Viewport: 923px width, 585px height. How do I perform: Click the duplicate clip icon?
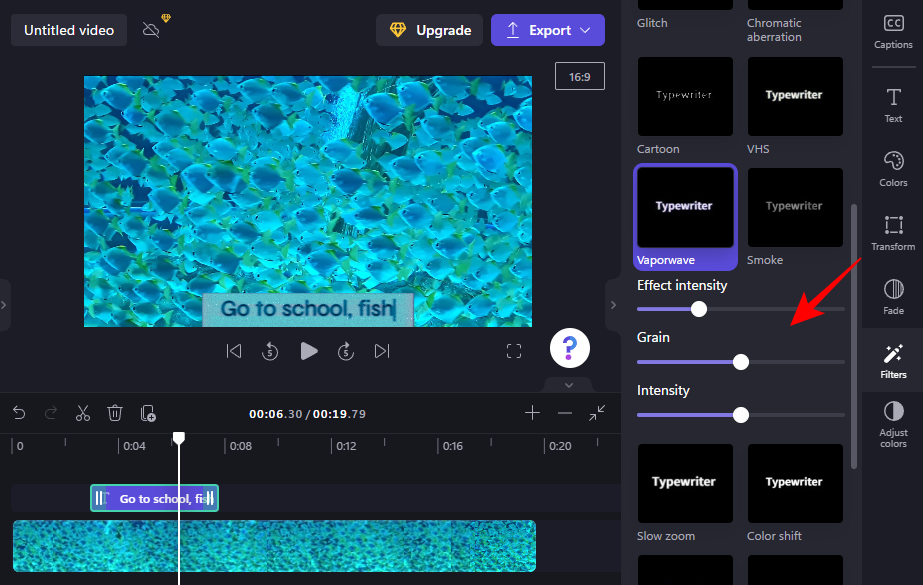click(148, 413)
